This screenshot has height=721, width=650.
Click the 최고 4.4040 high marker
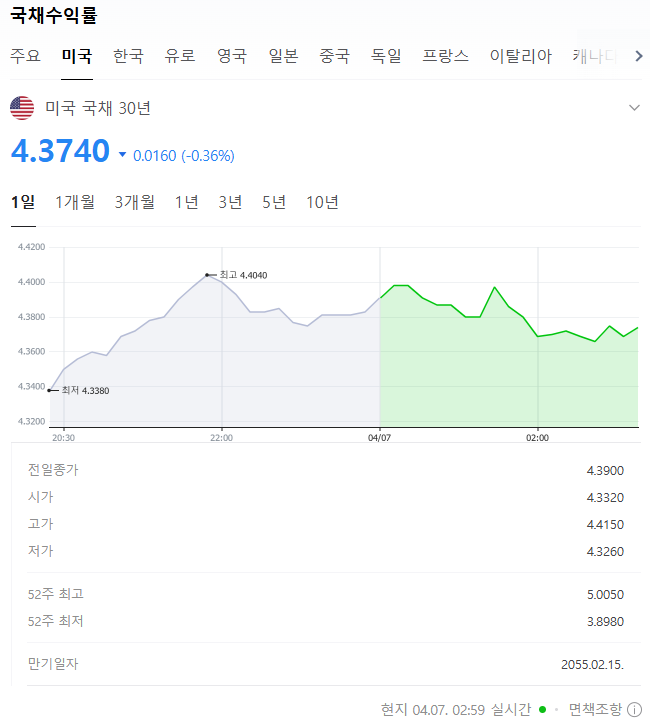237,275
